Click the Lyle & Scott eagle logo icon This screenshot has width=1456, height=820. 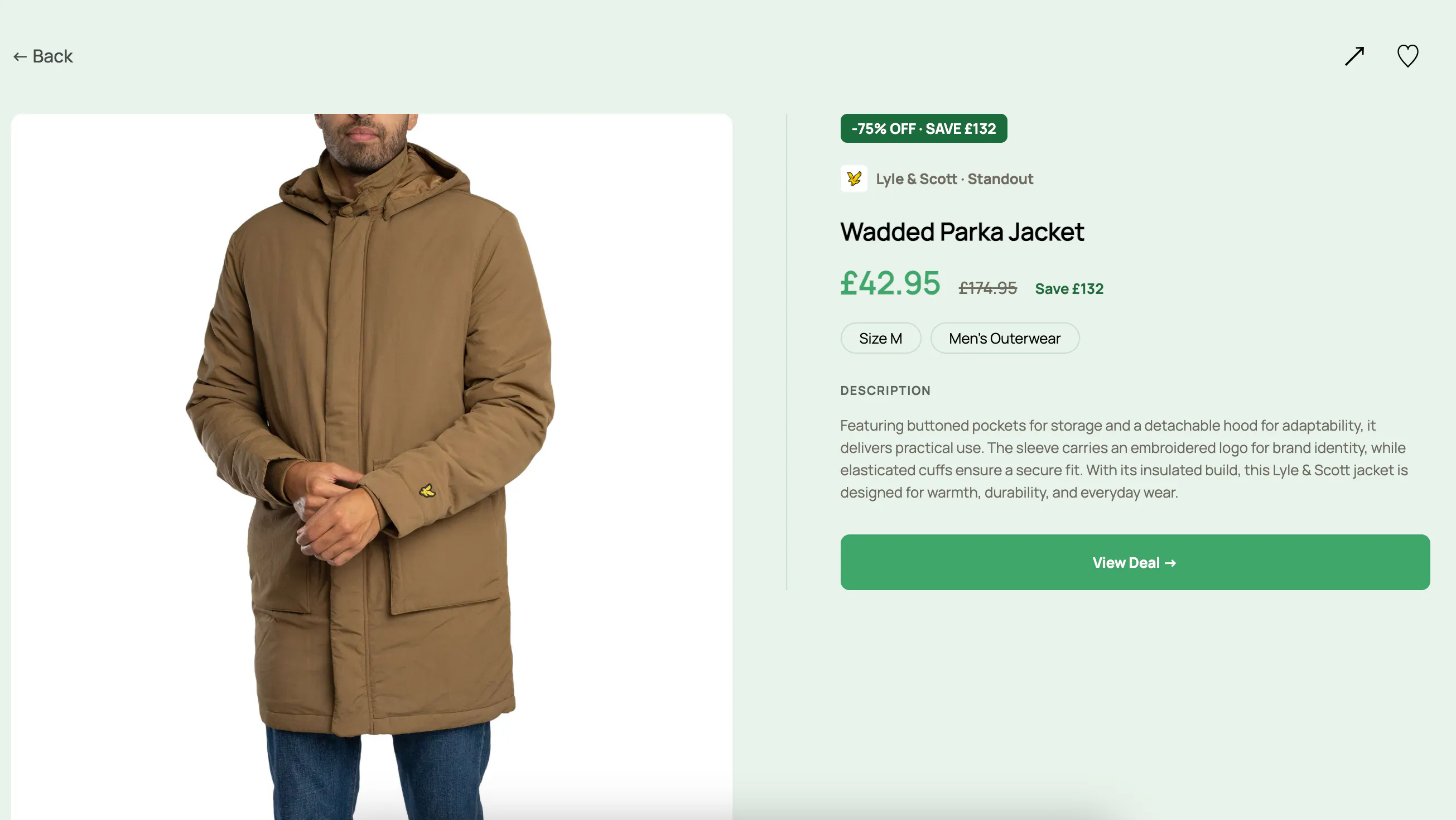coord(854,179)
